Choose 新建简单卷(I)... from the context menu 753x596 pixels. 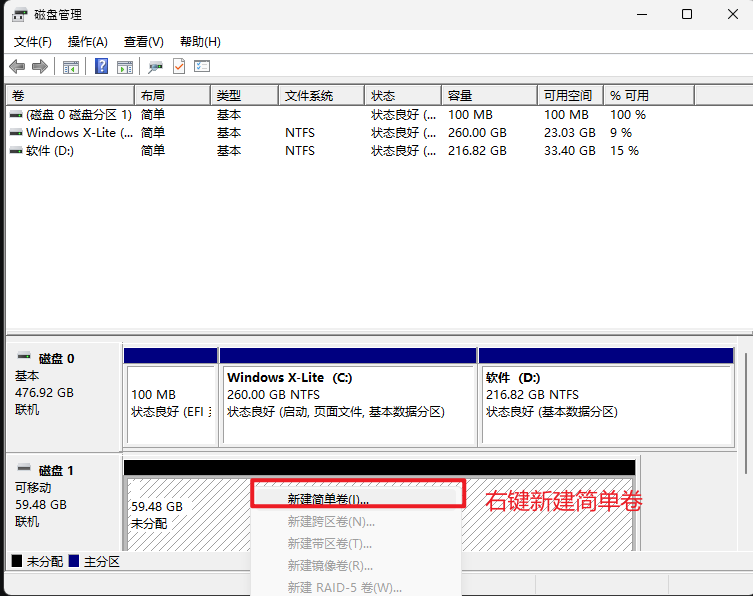356,499
